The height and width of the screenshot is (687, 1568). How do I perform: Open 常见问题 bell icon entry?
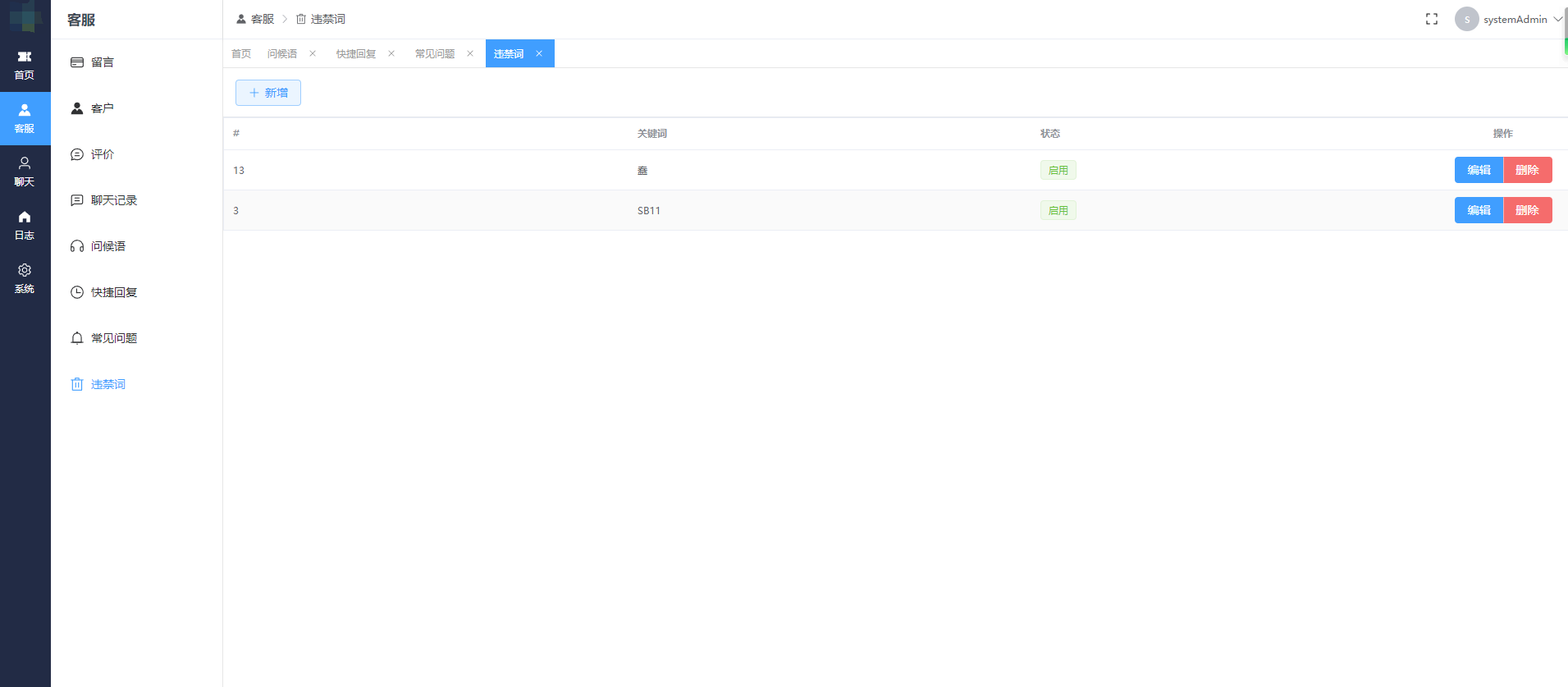(77, 338)
